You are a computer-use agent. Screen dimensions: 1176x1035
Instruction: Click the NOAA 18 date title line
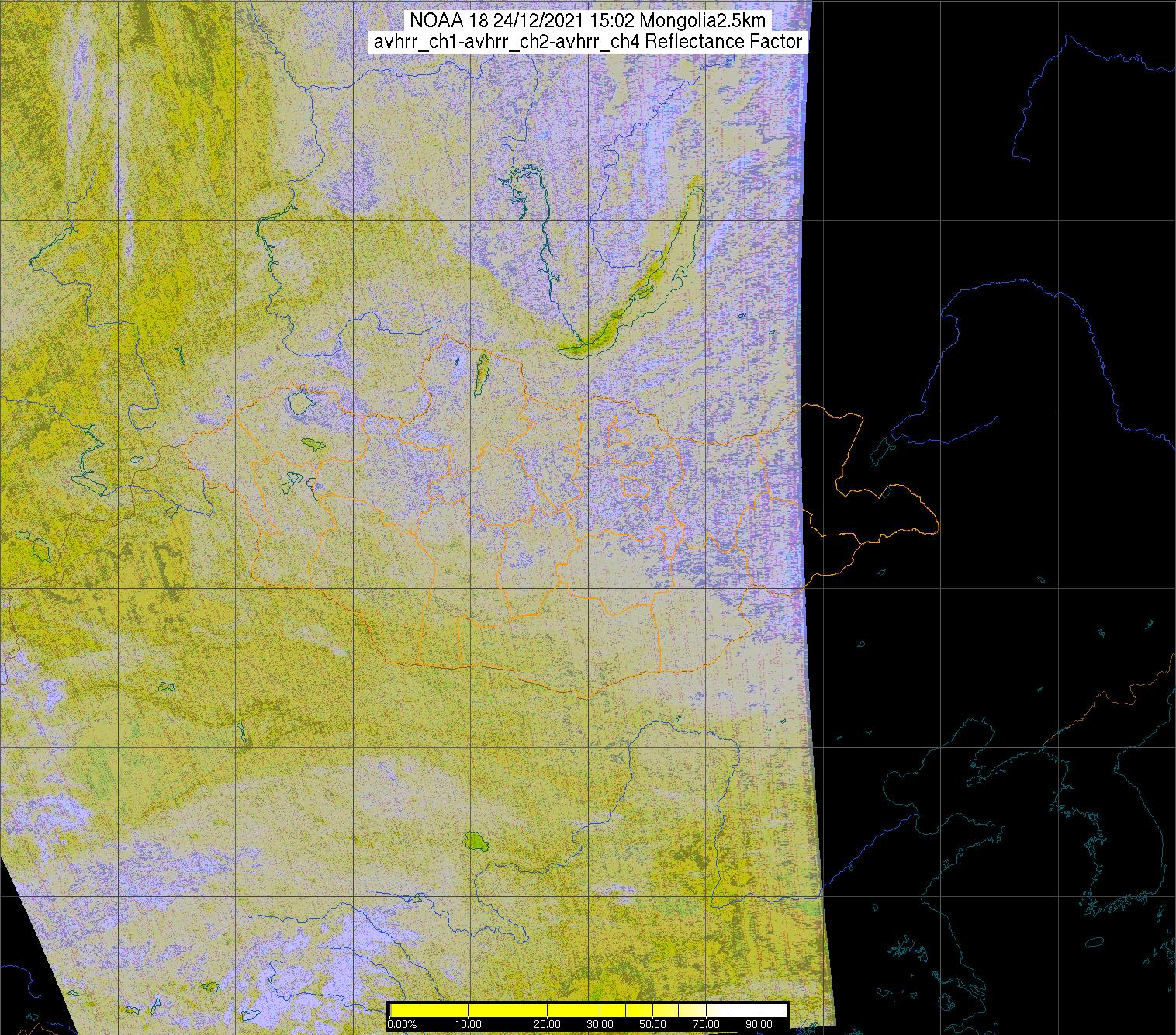coord(588,21)
